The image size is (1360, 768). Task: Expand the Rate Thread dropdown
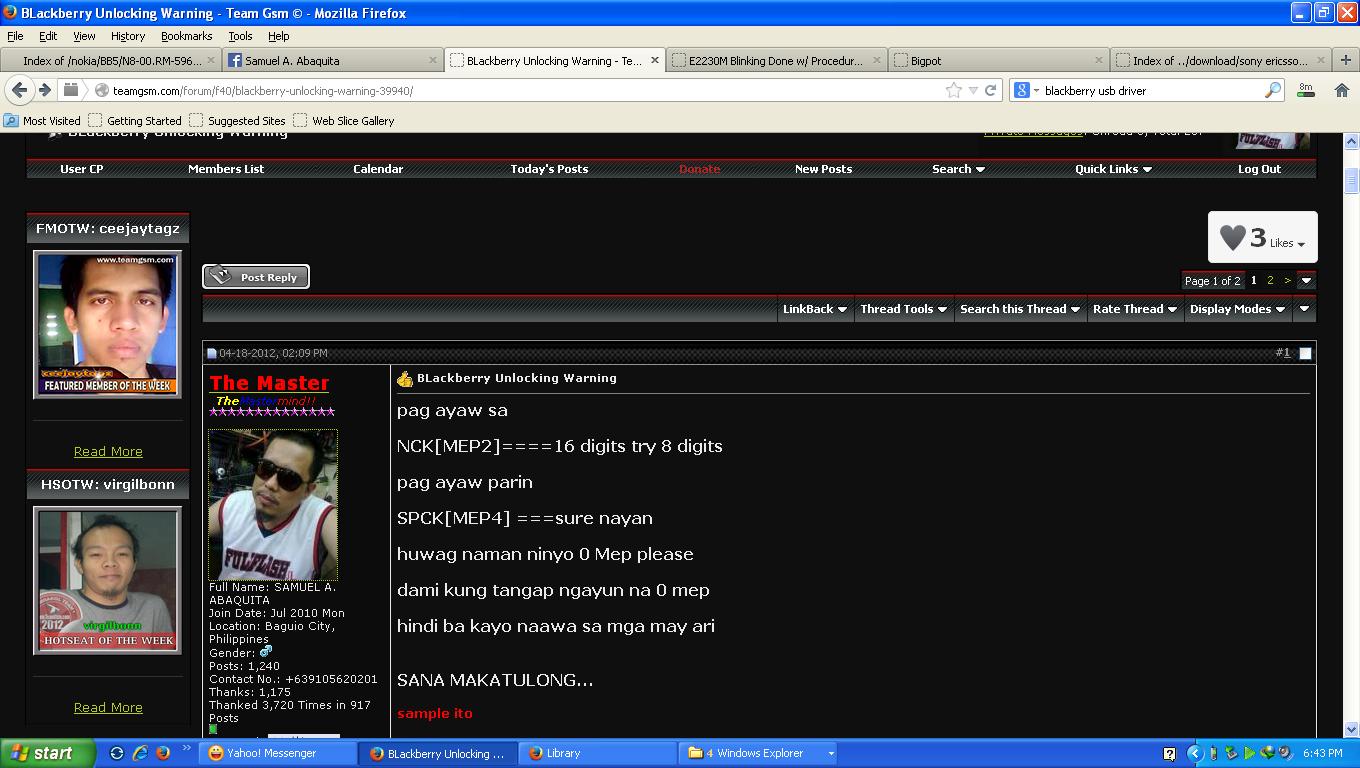(x=1134, y=309)
